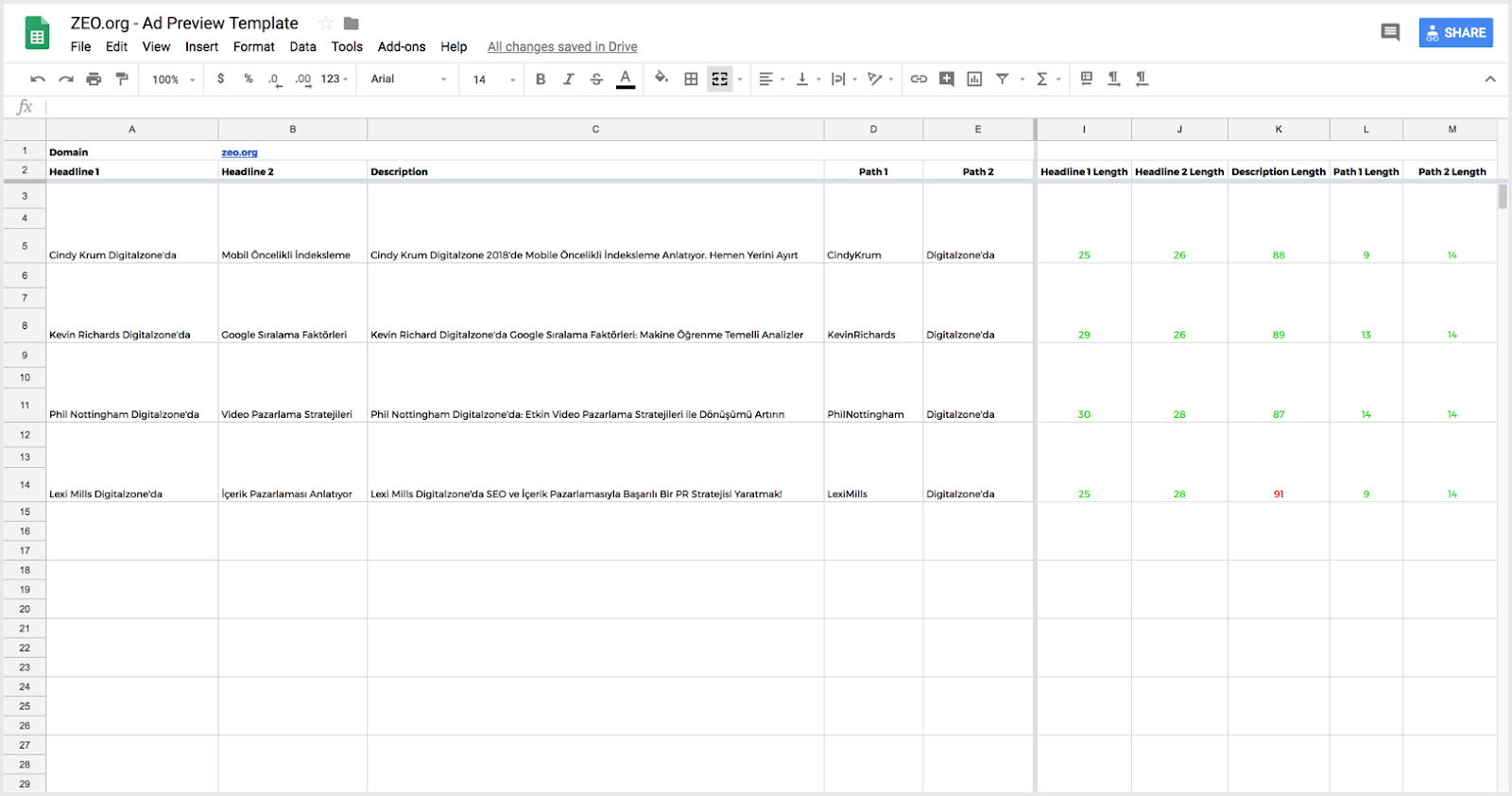
Task: Open text wrapping dropdown
Action: pos(844,79)
